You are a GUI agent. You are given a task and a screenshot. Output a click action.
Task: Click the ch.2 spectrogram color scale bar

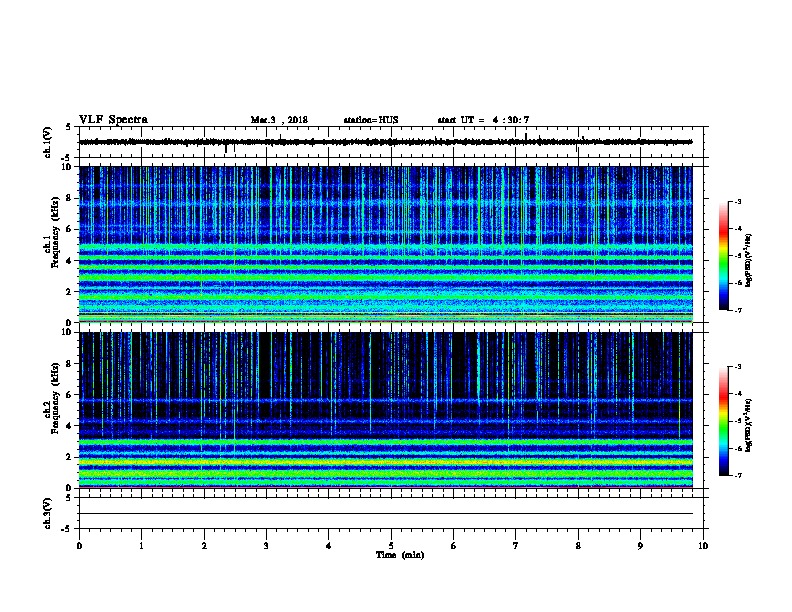(x=724, y=421)
